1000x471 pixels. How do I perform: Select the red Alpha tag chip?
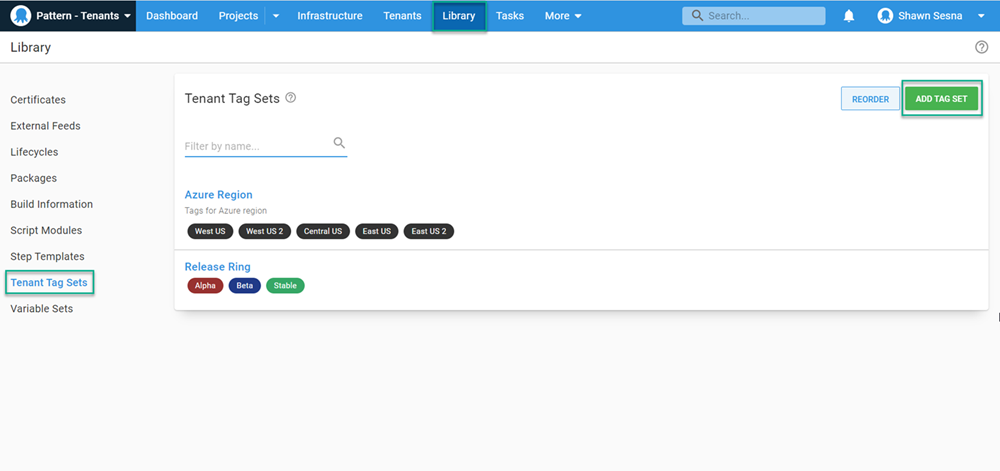[205, 286]
